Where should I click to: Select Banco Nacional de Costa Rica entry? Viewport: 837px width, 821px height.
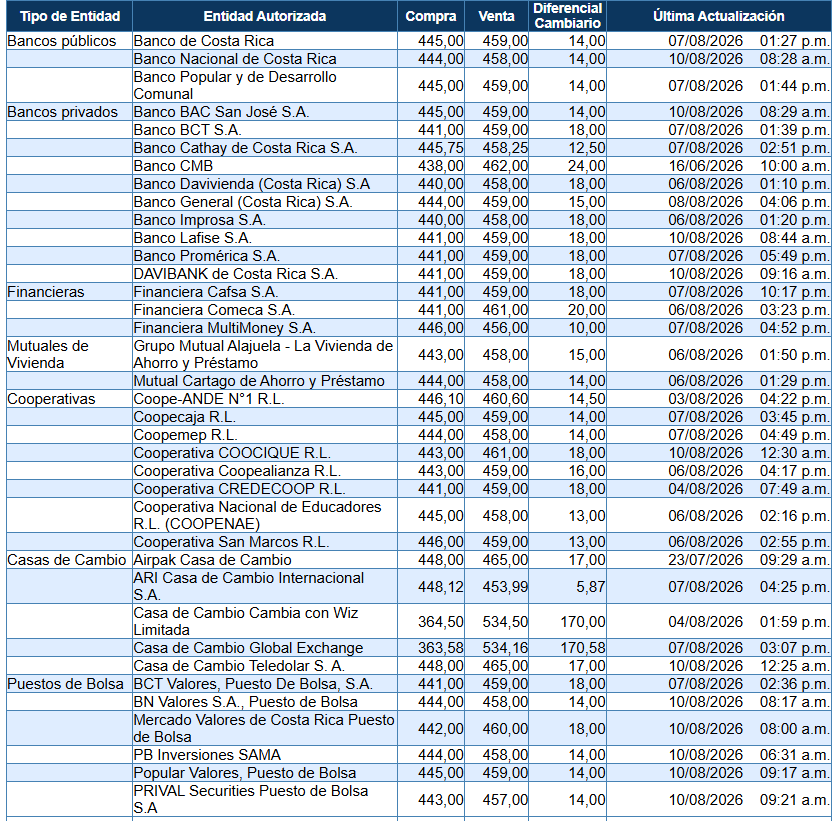235,59
